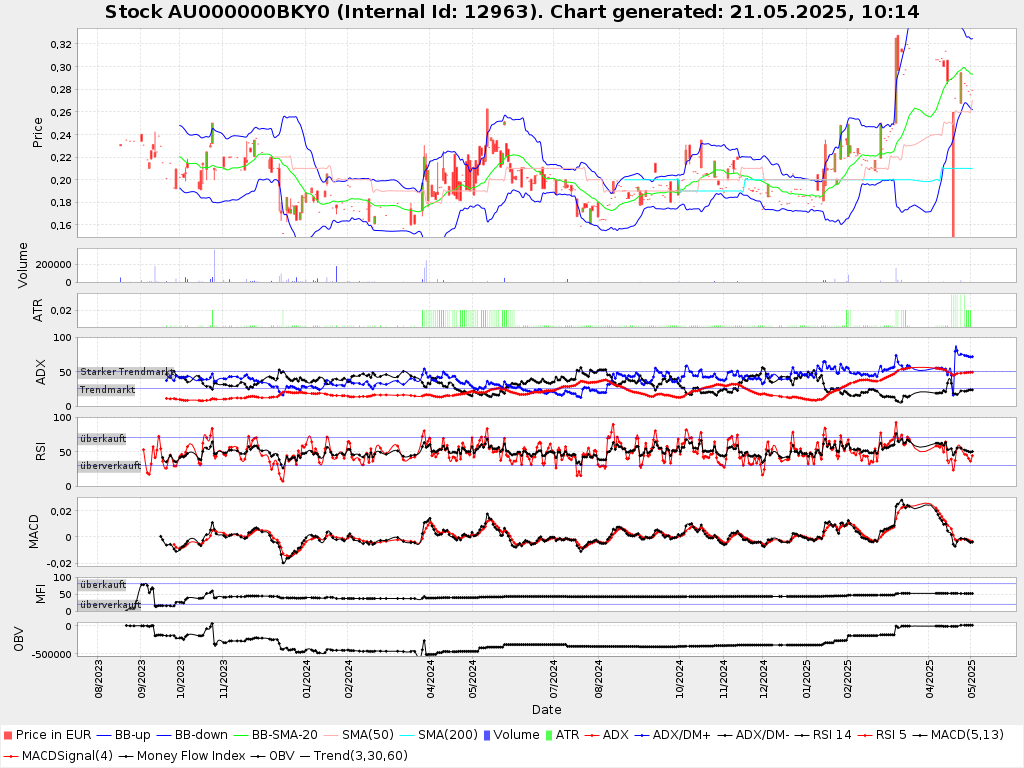The image size is (1024, 768).
Task: Click the 0,32 price tick label
Action: 61,44
